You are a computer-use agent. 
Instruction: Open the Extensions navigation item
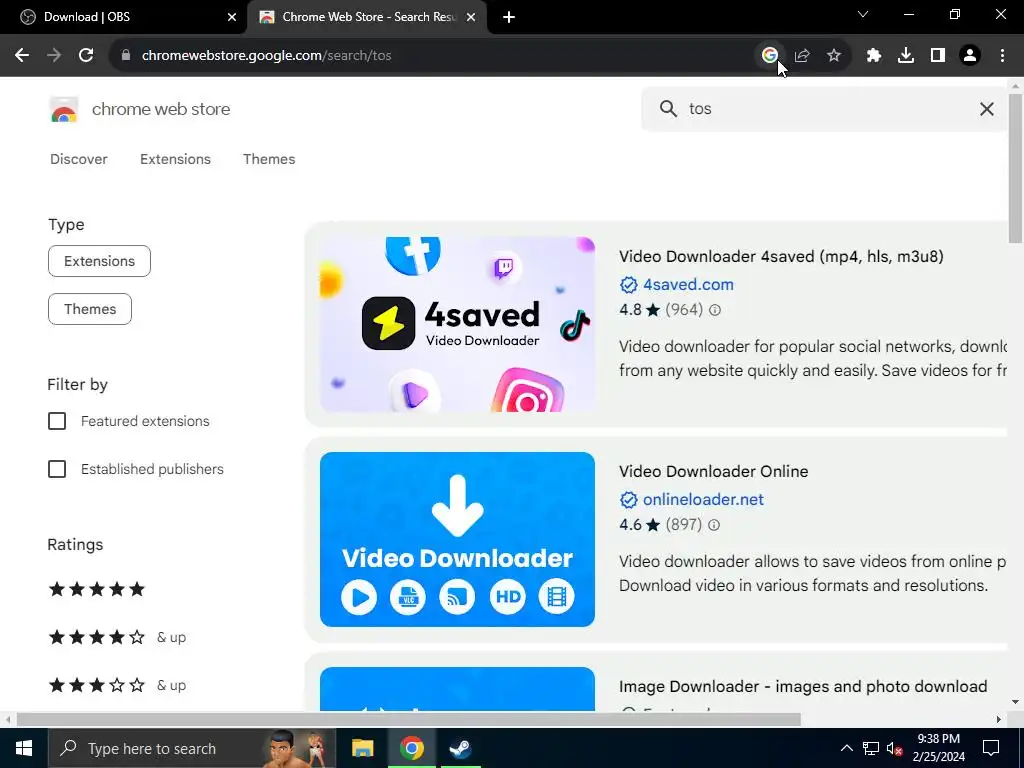pos(175,159)
